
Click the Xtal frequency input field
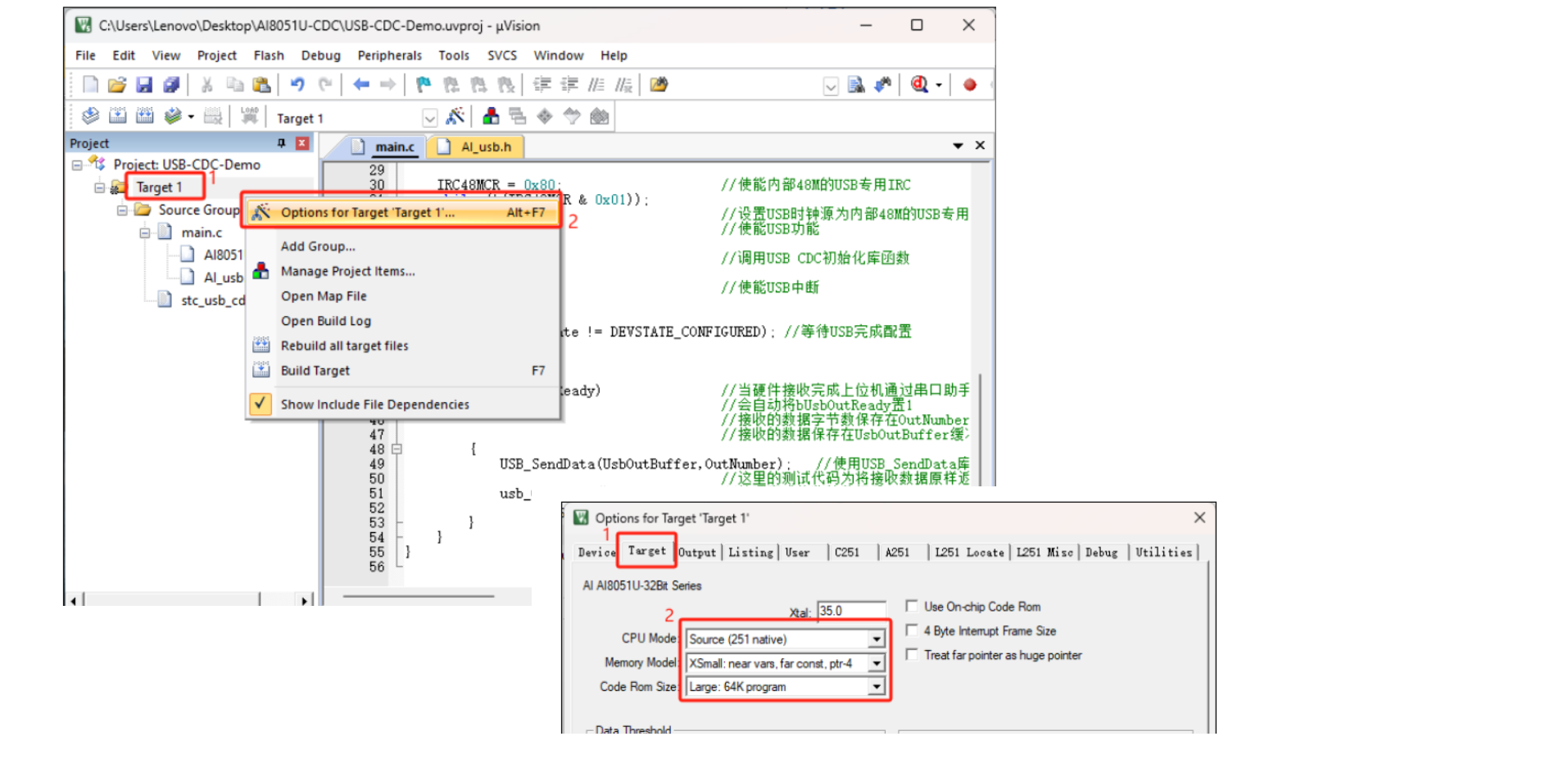[x=851, y=611]
